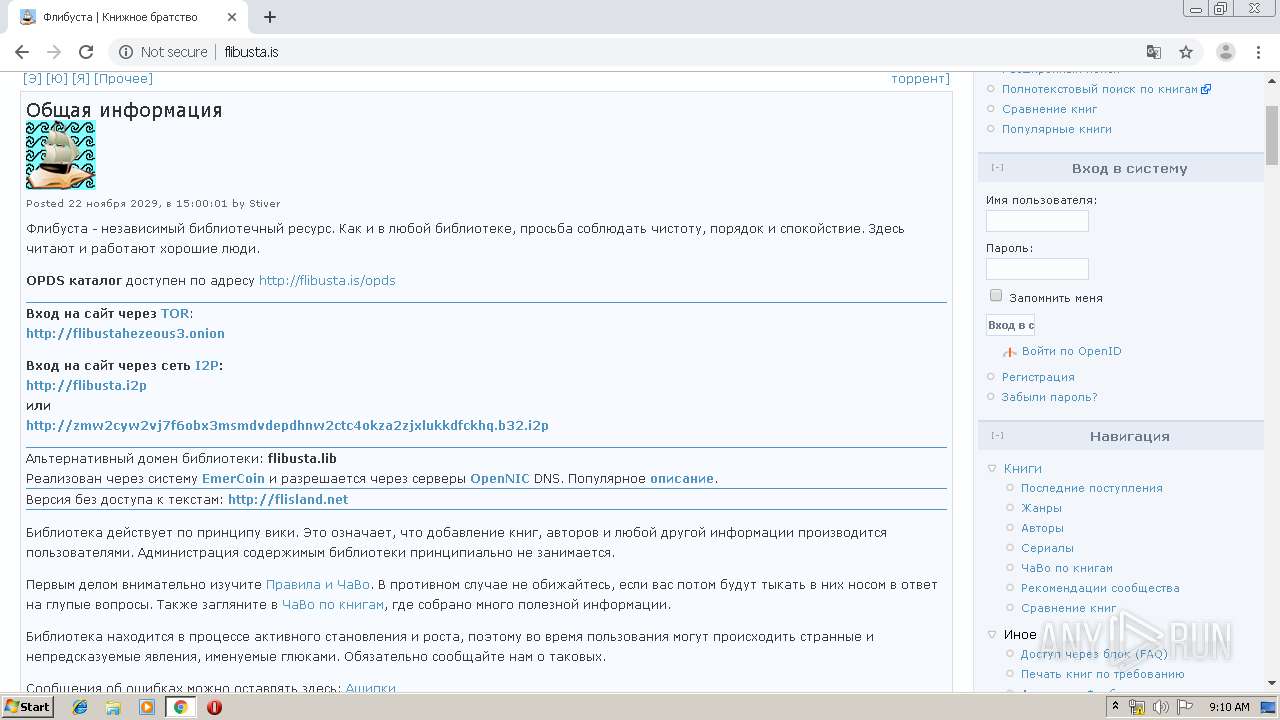Go back with browser Back arrow
The height and width of the screenshot is (720, 1280).
[22, 52]
